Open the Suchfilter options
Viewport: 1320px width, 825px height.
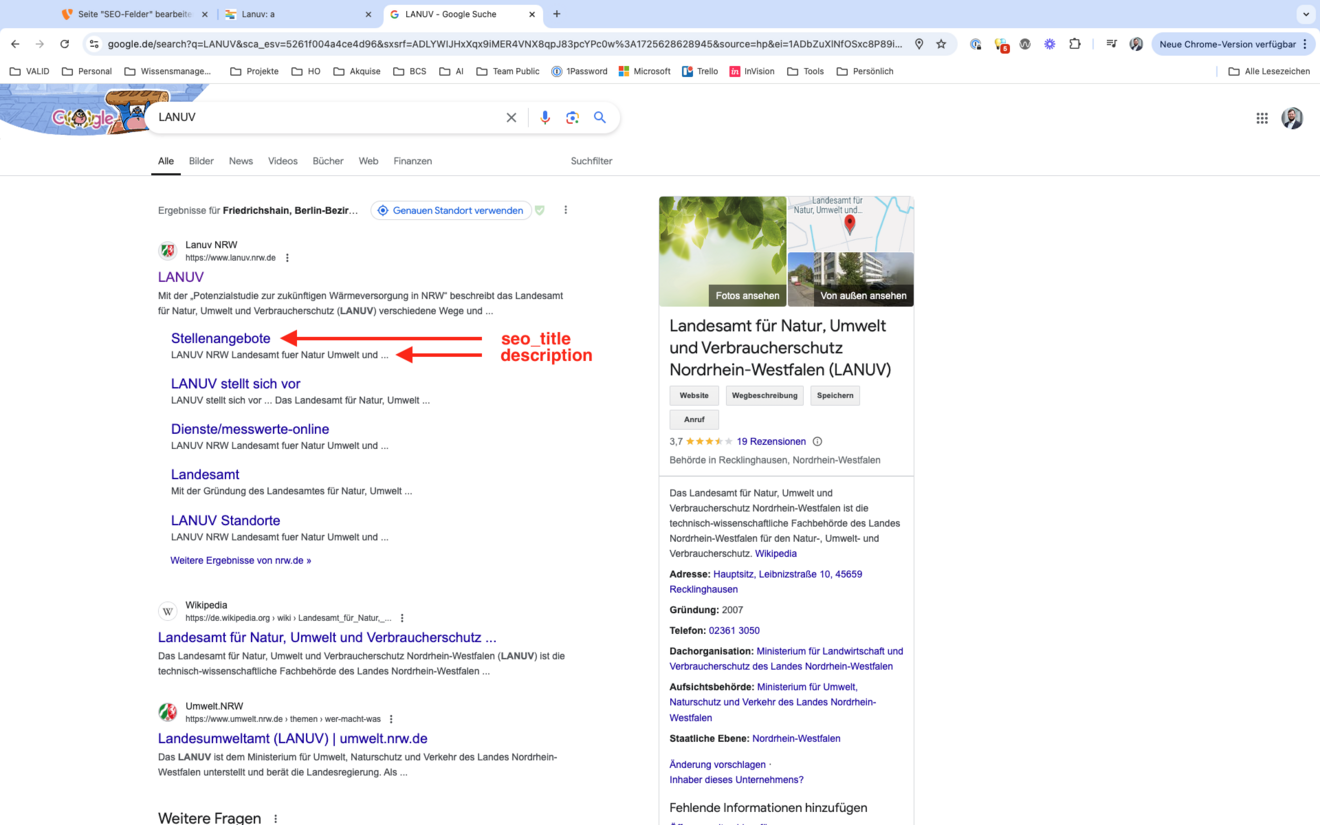[x=591, y=161]
